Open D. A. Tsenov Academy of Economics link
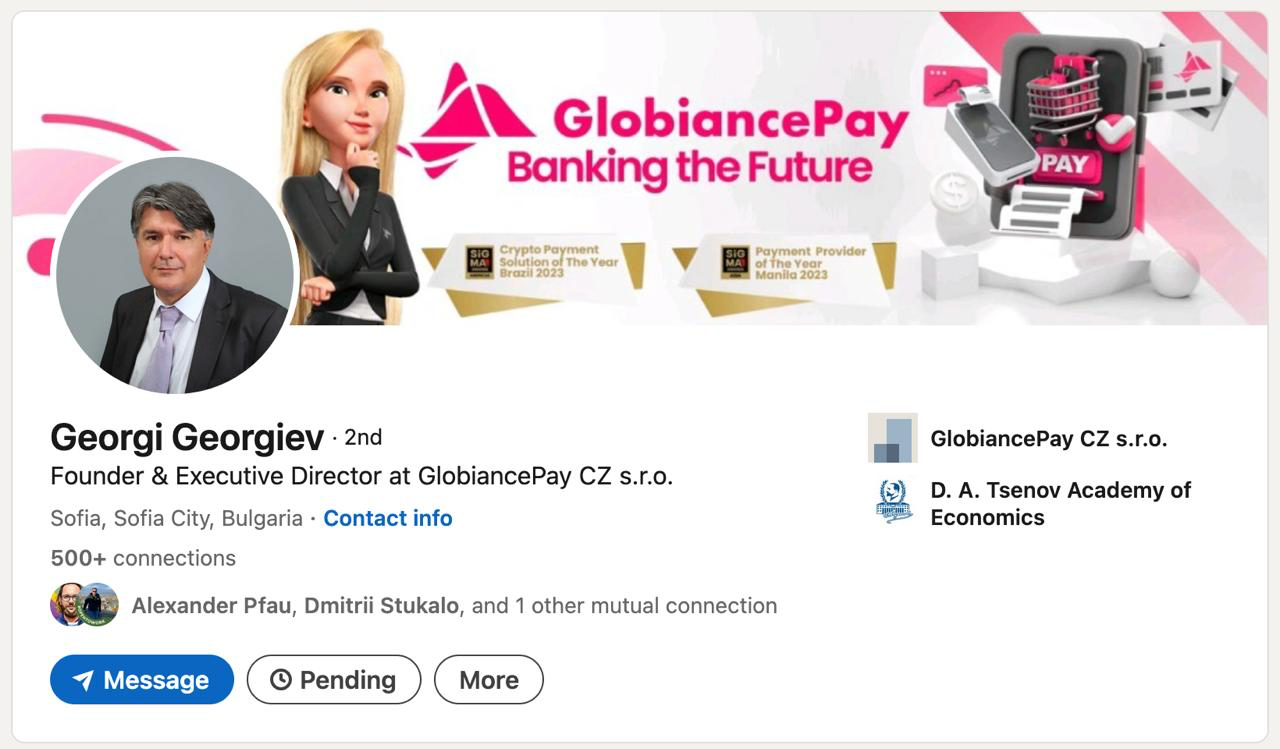This screenshot has height=749, width=1280. tap(1060, 503)
